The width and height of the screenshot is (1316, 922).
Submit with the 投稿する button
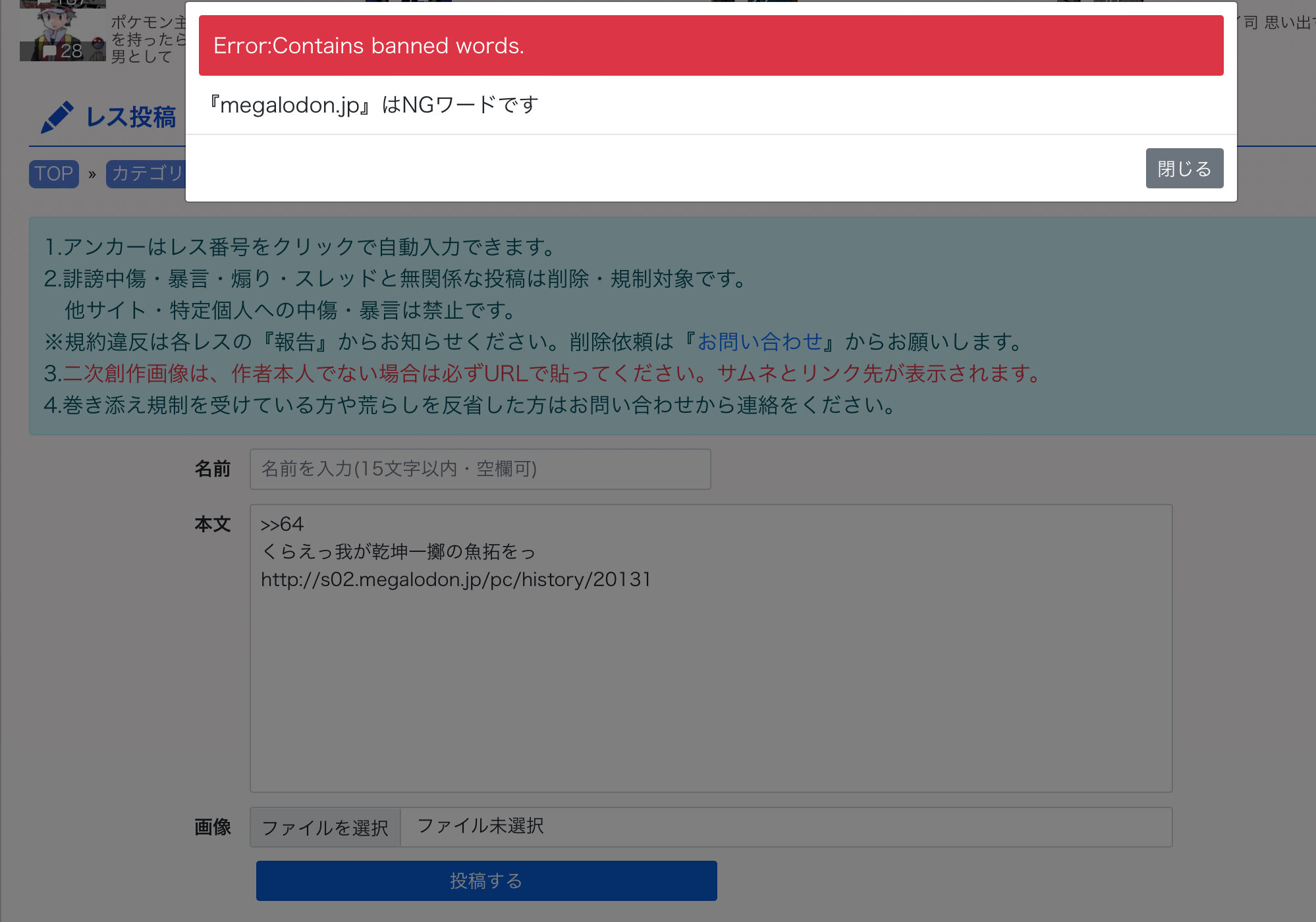click(x=486, y=881)
